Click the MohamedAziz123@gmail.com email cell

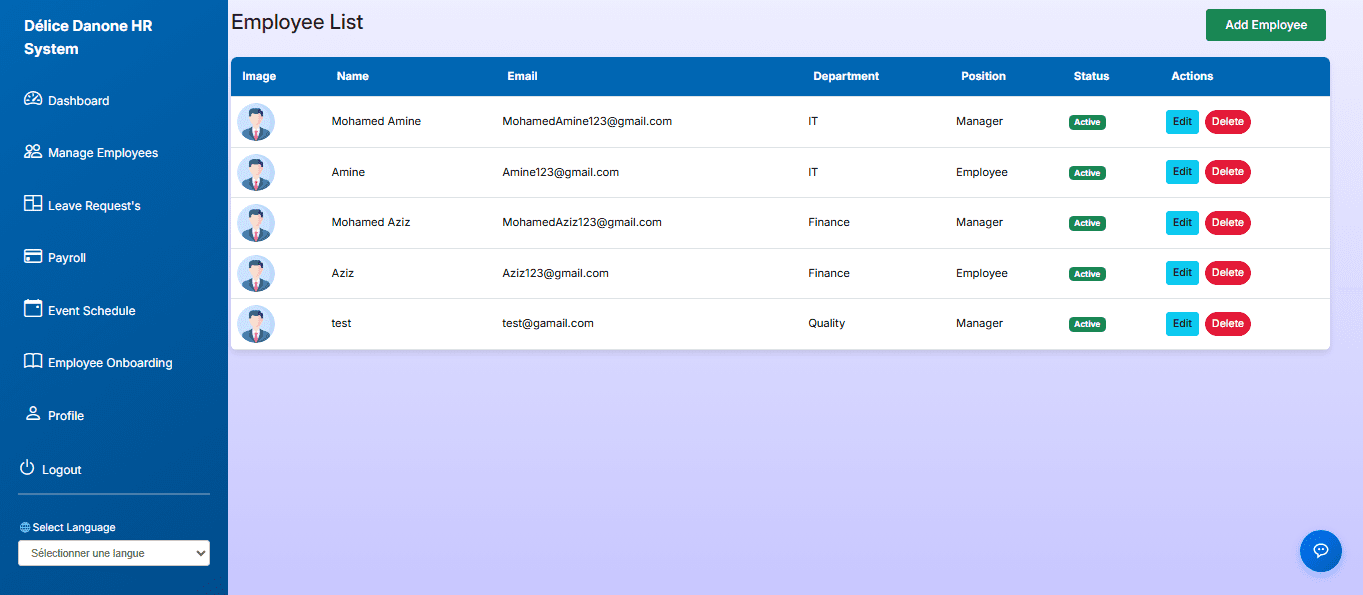click(x=582, y=222)
